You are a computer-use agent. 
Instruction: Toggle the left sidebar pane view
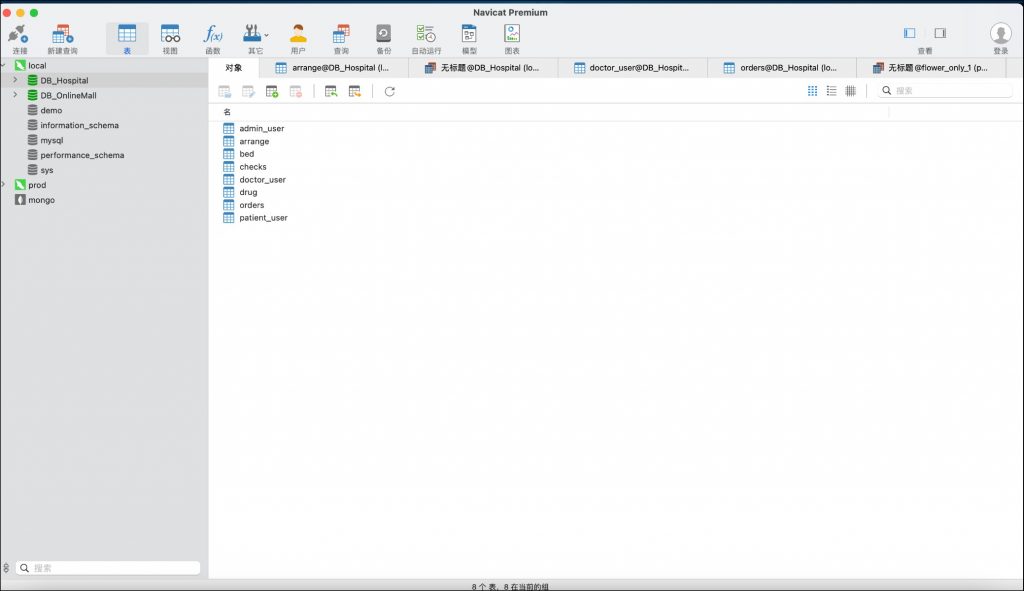(909, 33)
